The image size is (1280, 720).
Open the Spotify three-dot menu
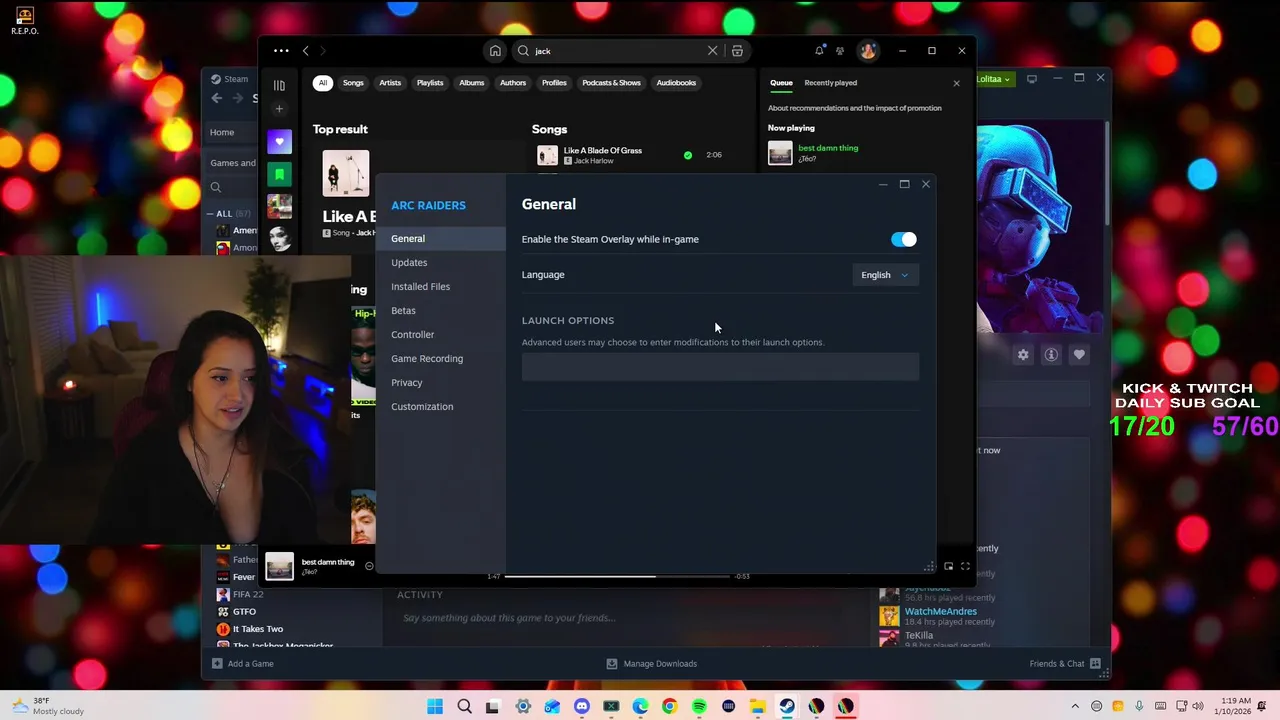281,51
